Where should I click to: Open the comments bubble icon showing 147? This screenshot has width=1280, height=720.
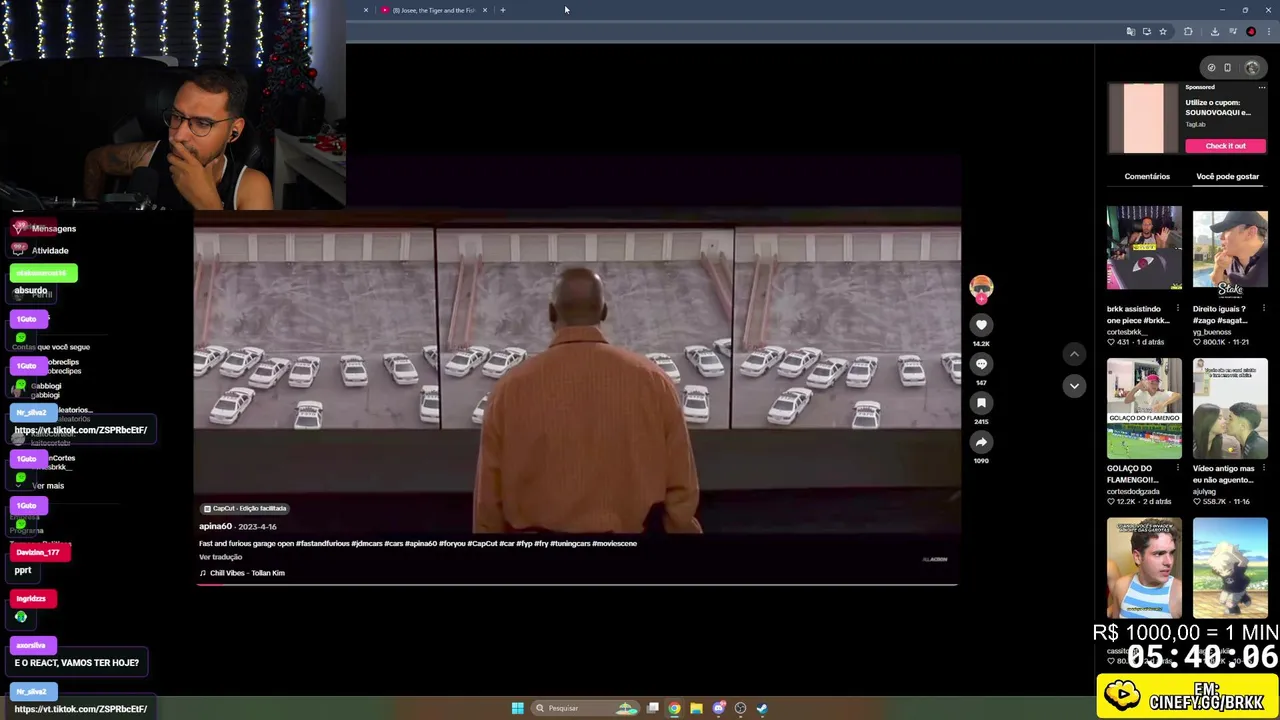pos(981,364)
